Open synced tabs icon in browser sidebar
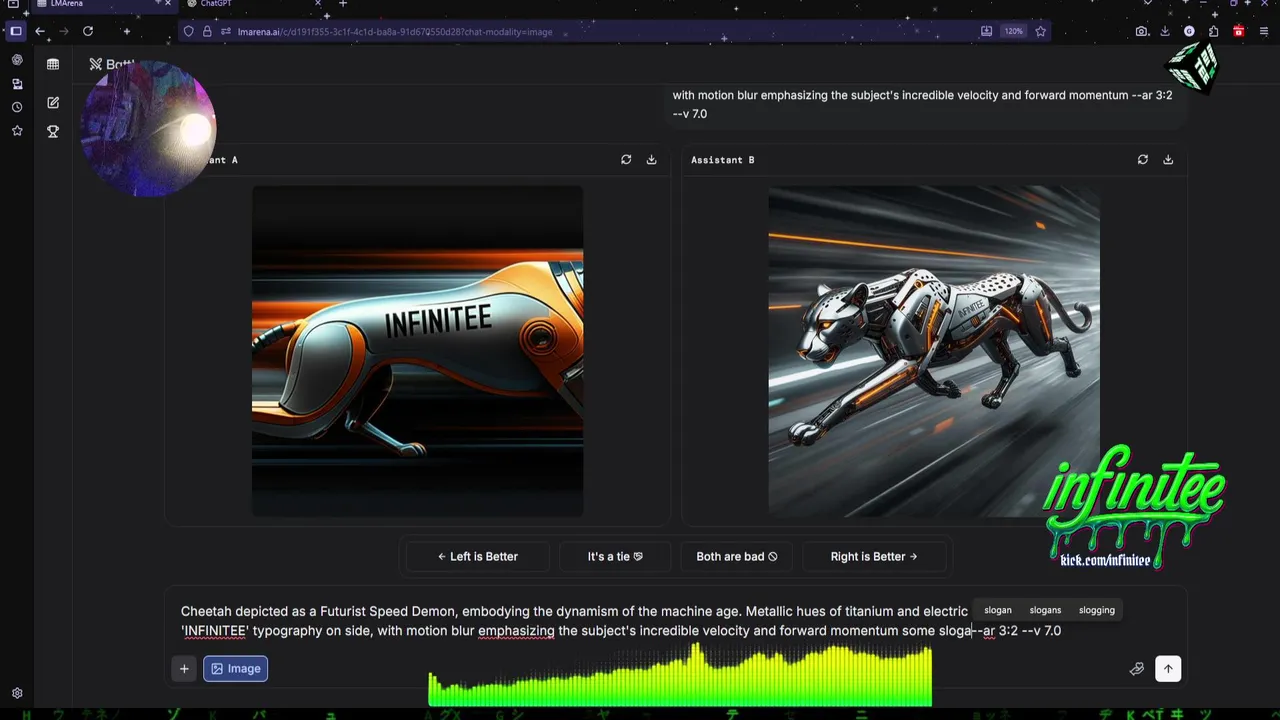This screenshot has width=1280, height=720. pos(17,84)
